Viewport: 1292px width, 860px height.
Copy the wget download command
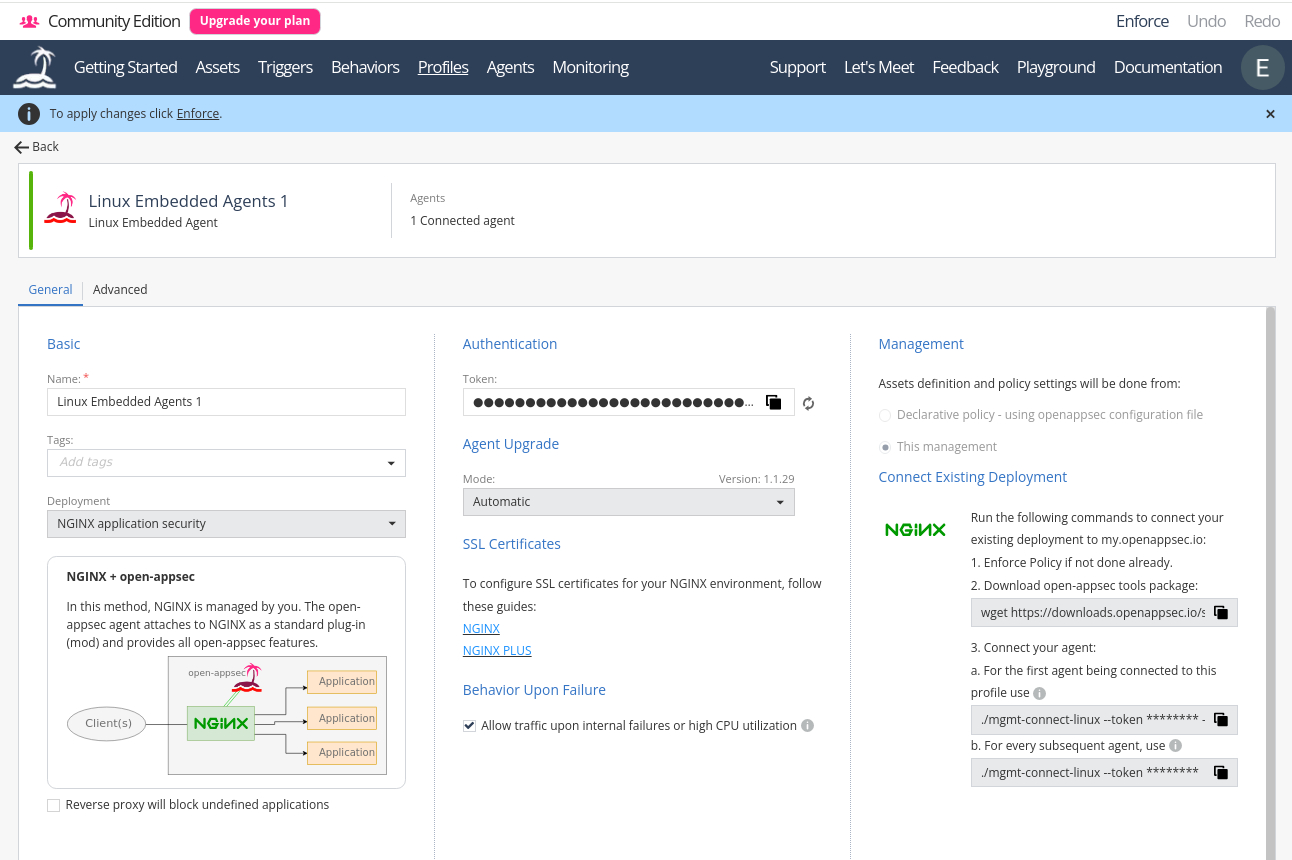coord(1220,612)
